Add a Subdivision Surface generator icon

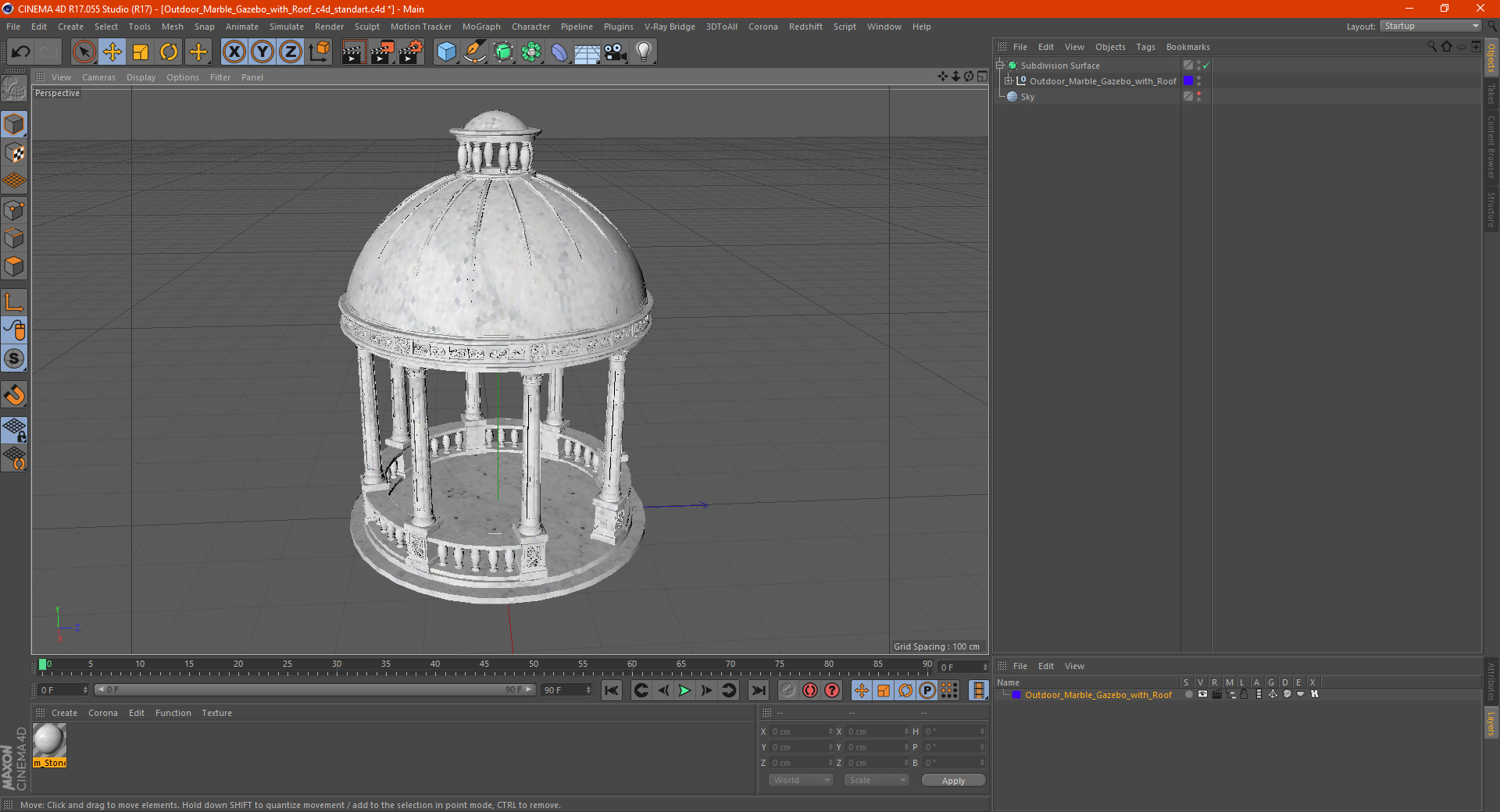pos(503,52)
